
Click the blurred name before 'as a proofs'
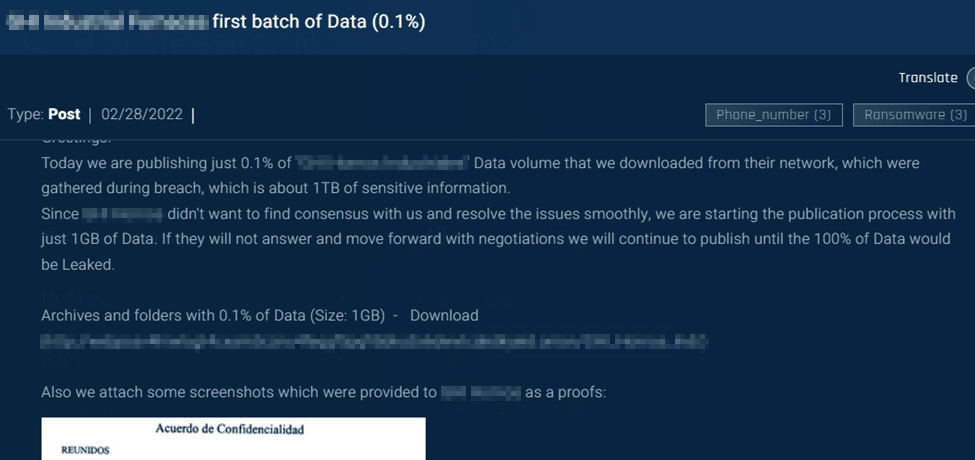click(480, 392)
